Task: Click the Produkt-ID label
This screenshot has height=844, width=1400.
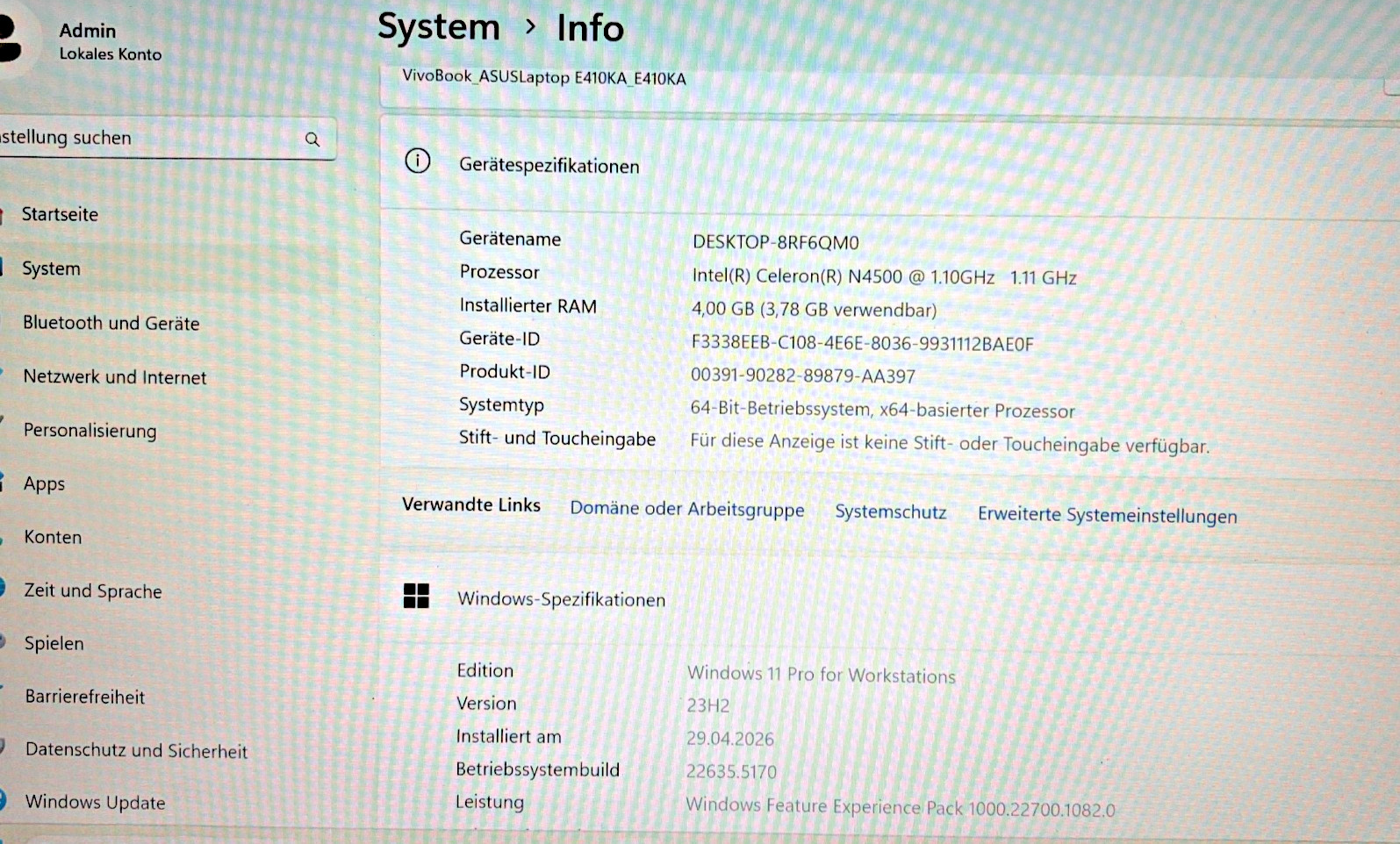Action: click(x=505, y=372)
